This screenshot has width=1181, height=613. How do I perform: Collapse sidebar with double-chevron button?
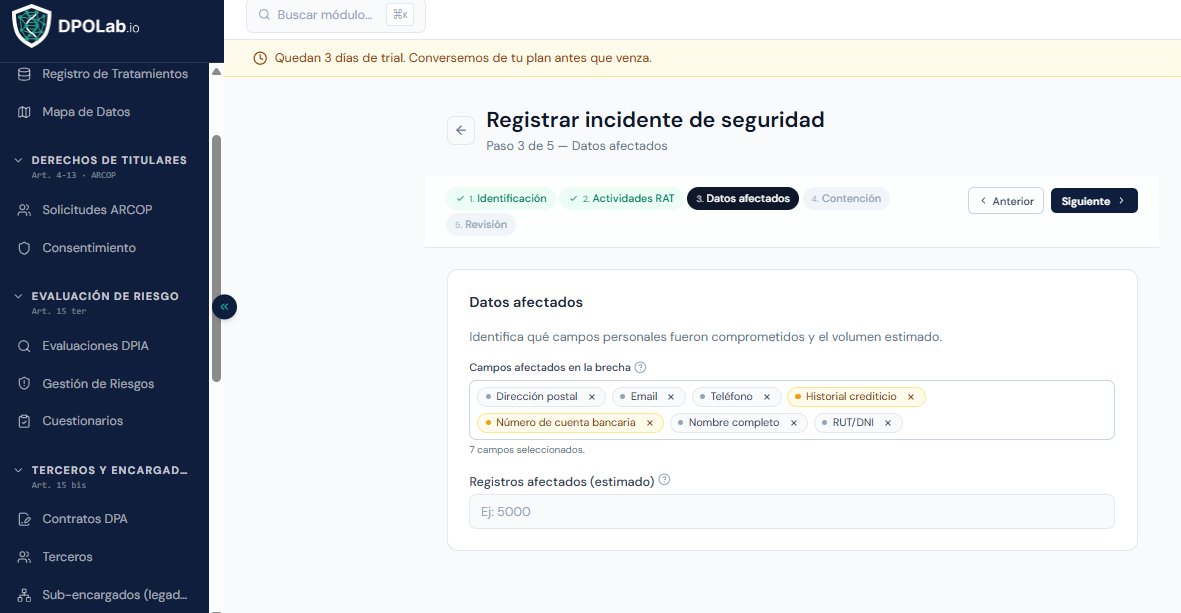[224, 306]
